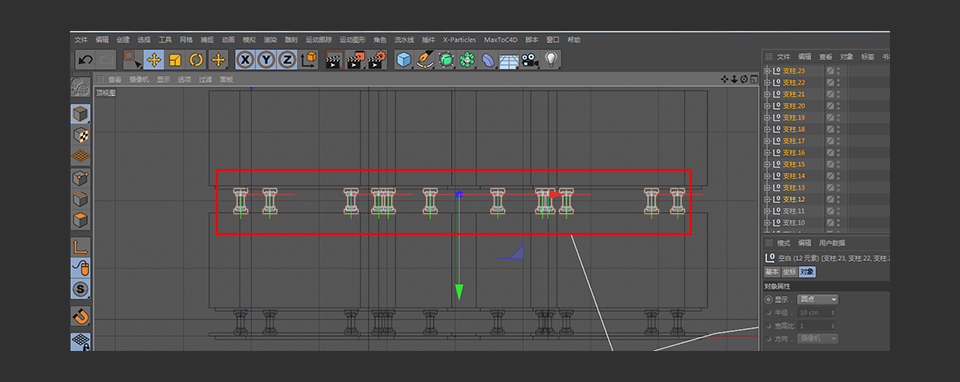Switch to the 坐标 tab

[x=789, y=272]
